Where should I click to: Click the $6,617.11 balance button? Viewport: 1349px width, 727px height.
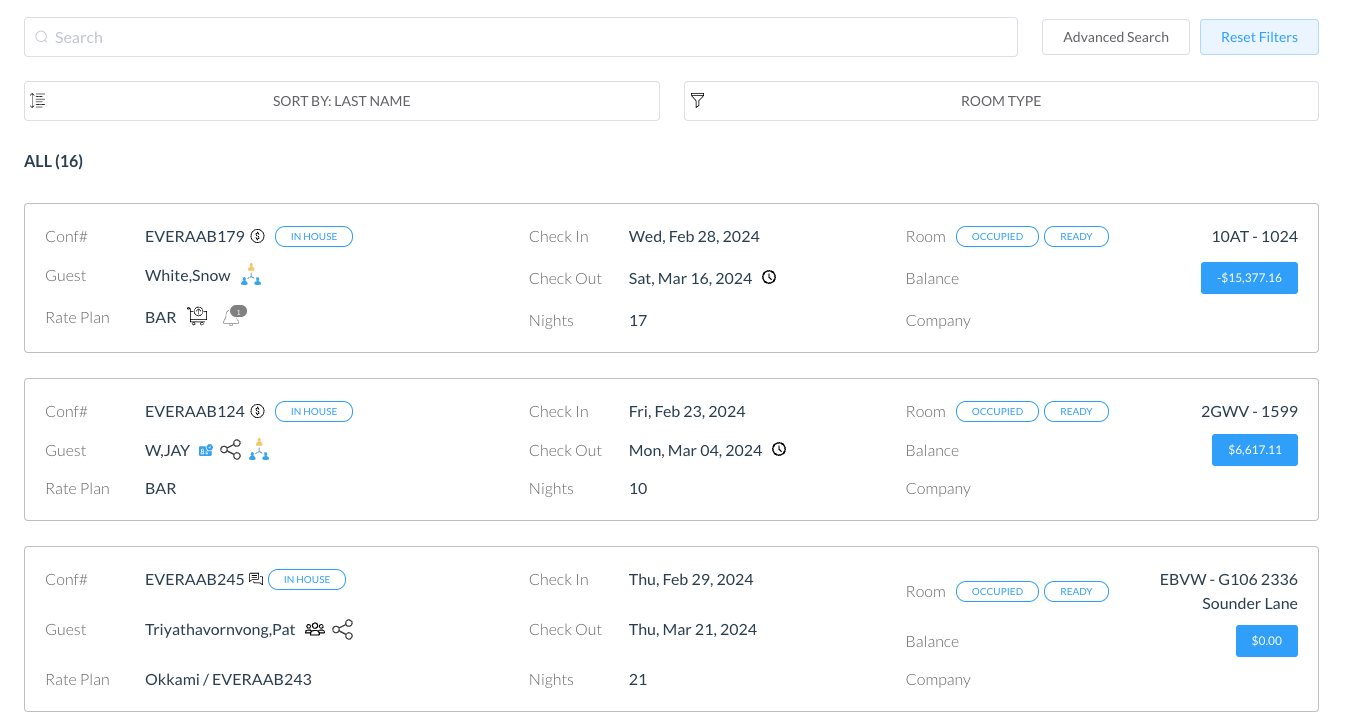click(1254, 450)
